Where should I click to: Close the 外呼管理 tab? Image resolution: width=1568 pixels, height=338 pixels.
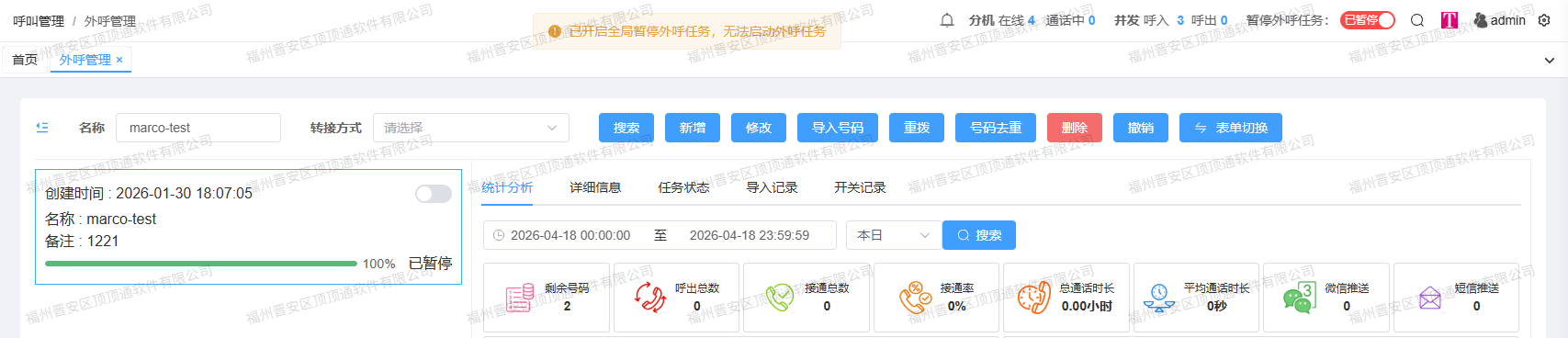click(119, 60)
